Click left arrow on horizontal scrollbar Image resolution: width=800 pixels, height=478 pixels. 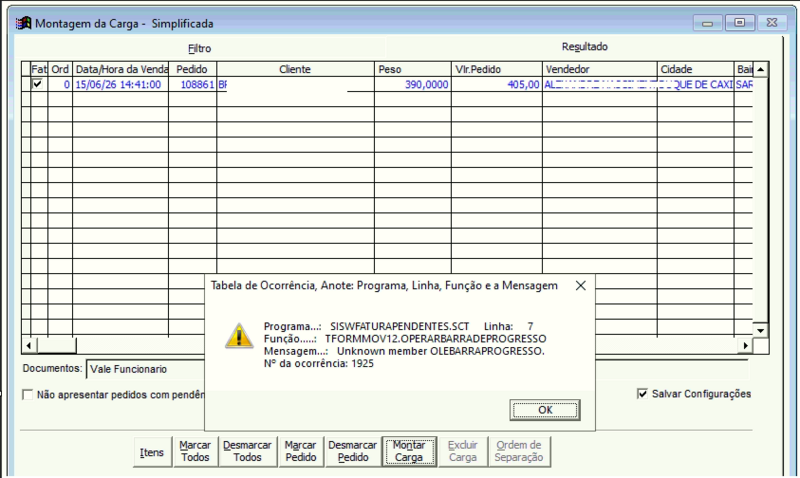coord(29,345)
